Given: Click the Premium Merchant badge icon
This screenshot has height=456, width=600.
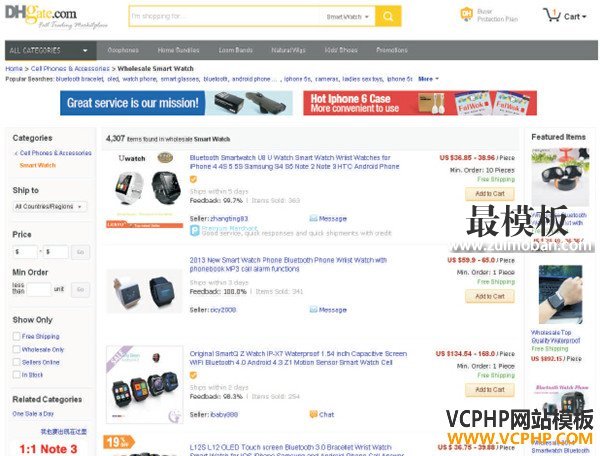Looking at the screenshot, I should pyautogui.click(x=195, y=230).
